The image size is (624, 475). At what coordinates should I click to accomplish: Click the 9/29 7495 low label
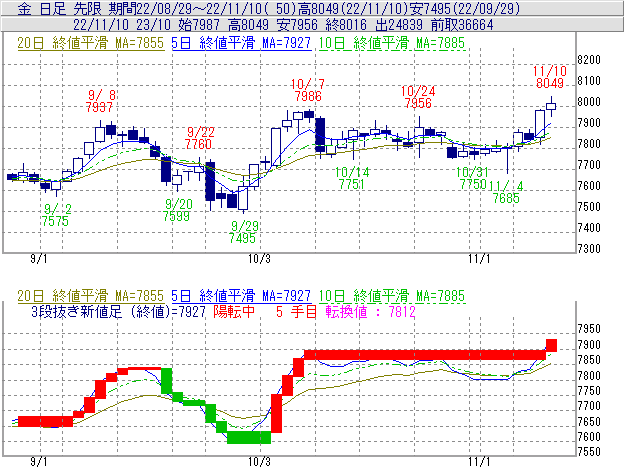click(x=243, y=232)
